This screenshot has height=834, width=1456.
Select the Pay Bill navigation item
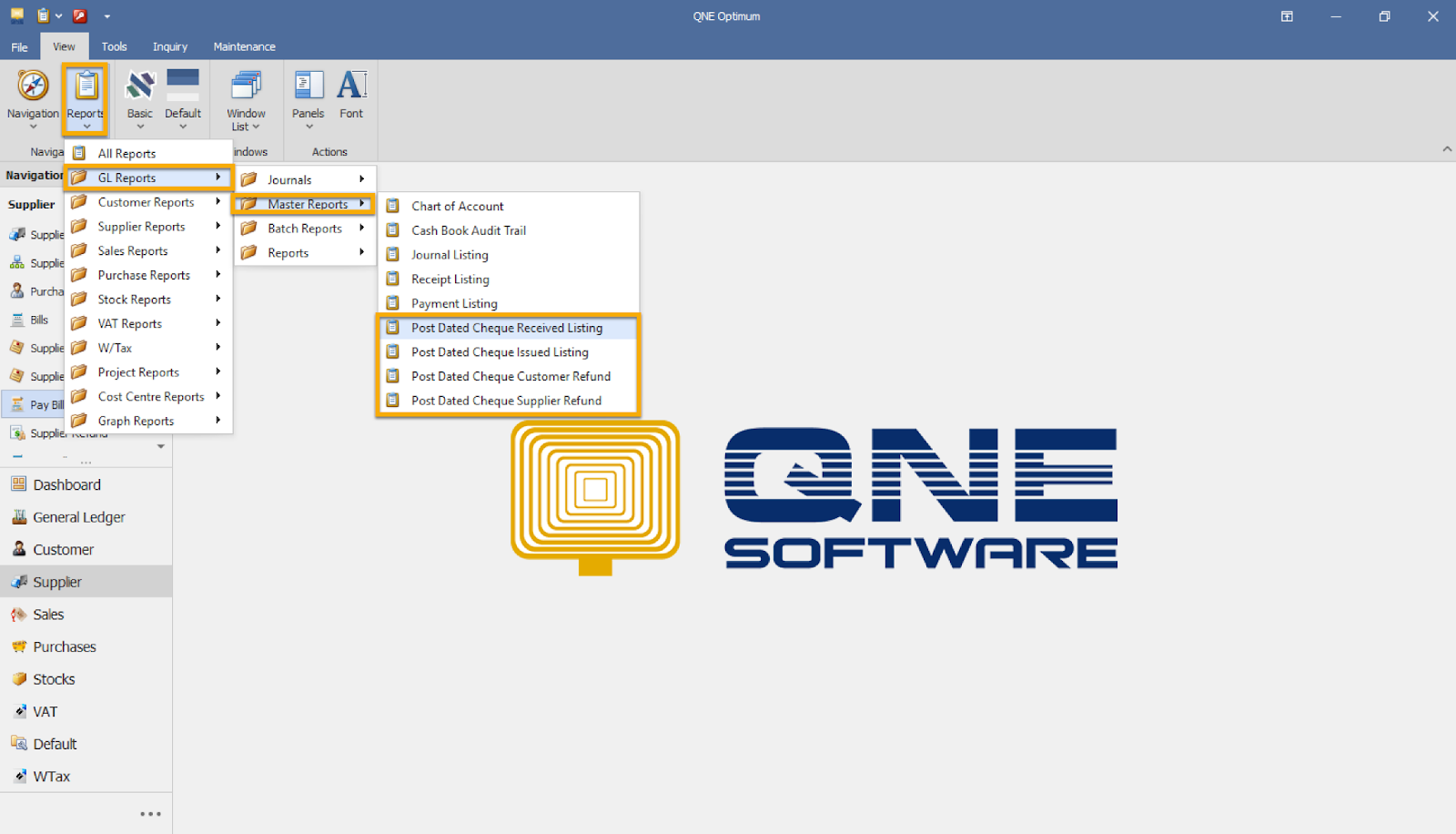34,404
